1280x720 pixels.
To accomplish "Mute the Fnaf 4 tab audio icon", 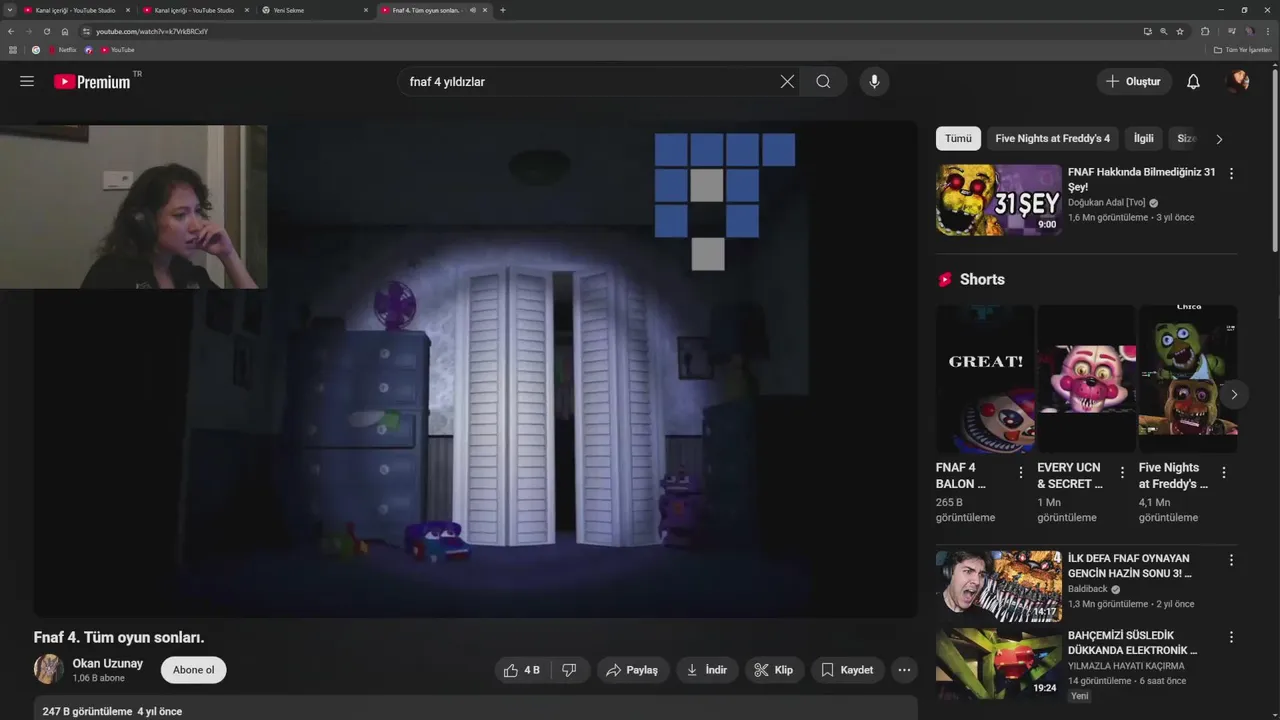I will pos(473,10).
